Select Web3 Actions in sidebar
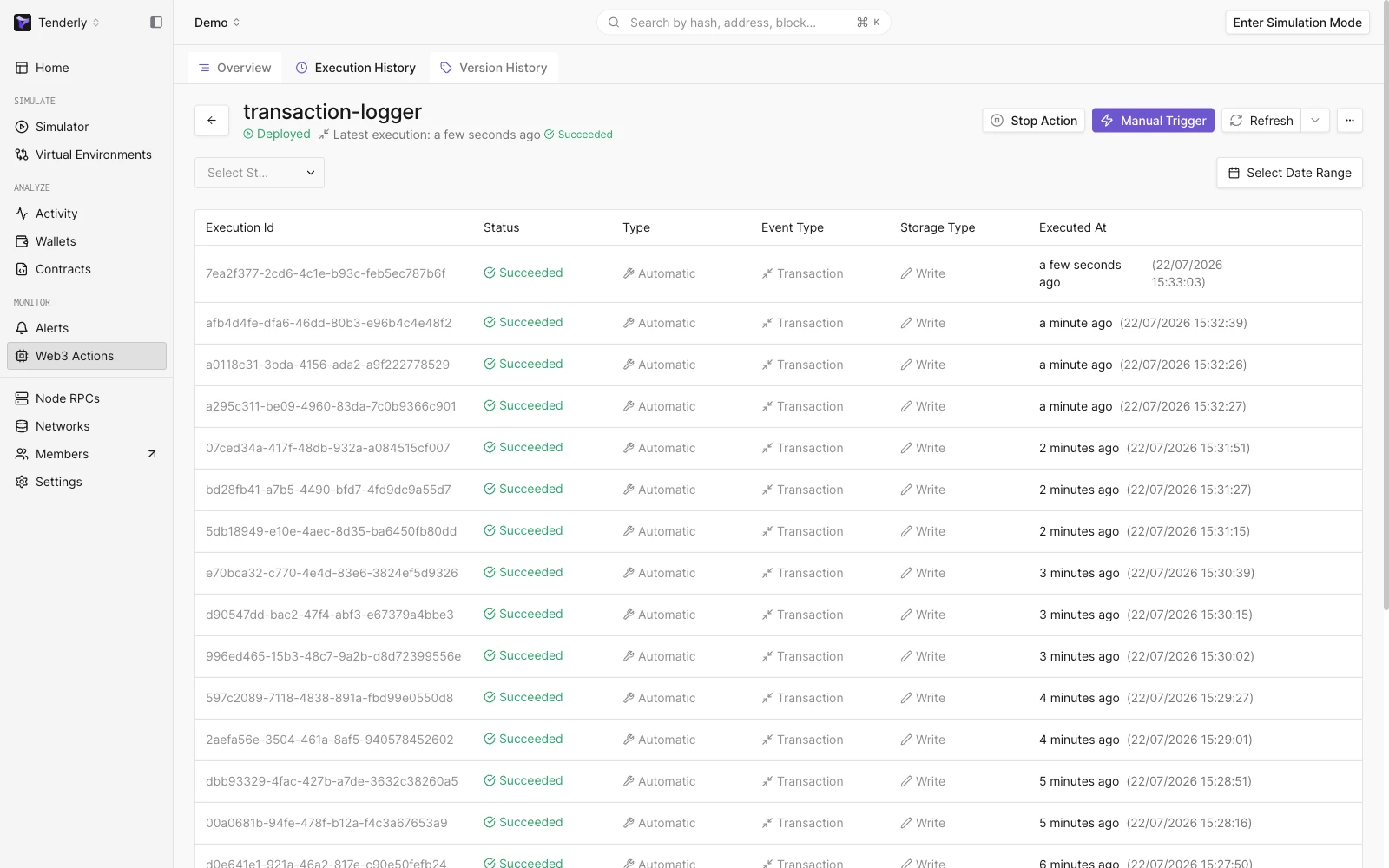The image size is (1389, 868). click(87, 356)
